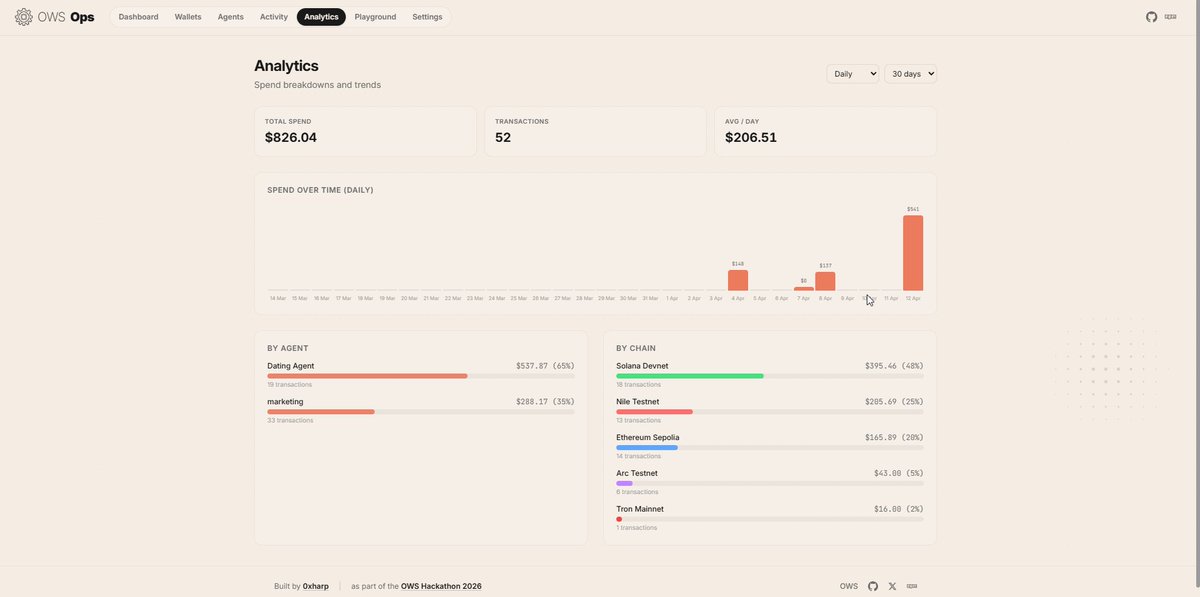The image size is (1200, 597).
Task: Click the $43.00 (5%) amount
Action: (898, 473)
